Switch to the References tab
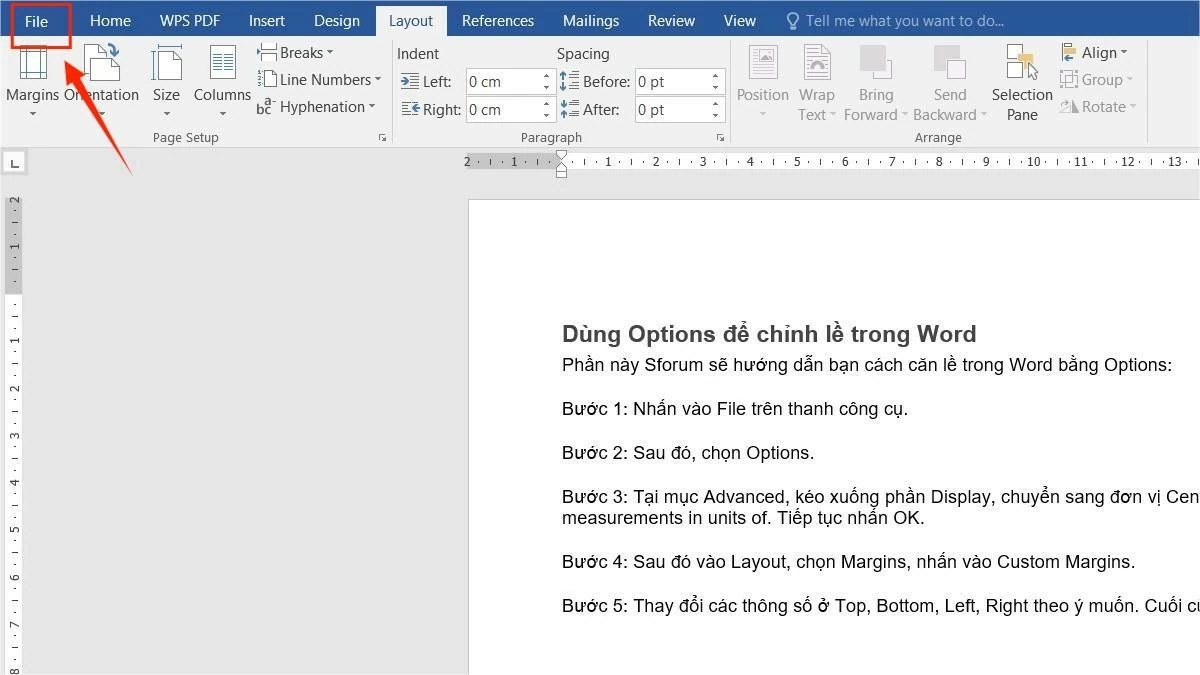This screenshot has width=1200, height=675. (x=498, y=20)
